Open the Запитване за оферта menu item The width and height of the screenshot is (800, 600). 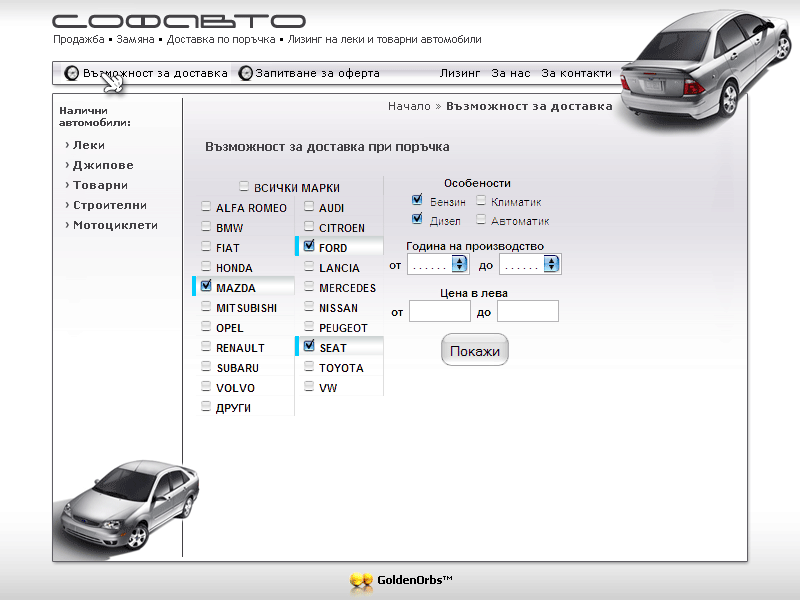pyautogui.click(x=317, y=73)
